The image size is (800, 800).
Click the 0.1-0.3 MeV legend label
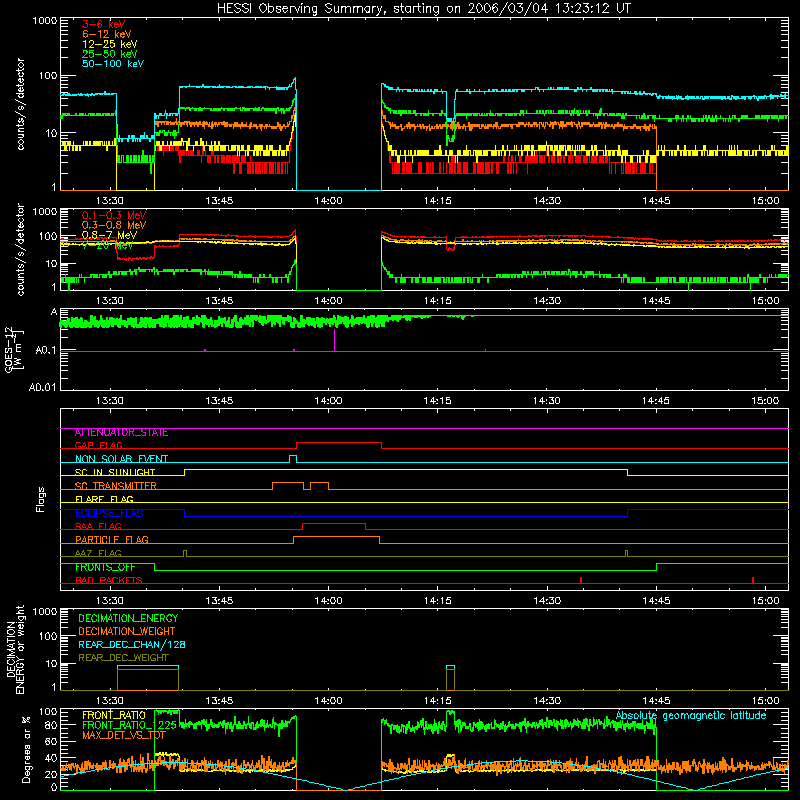pos(114,215)
